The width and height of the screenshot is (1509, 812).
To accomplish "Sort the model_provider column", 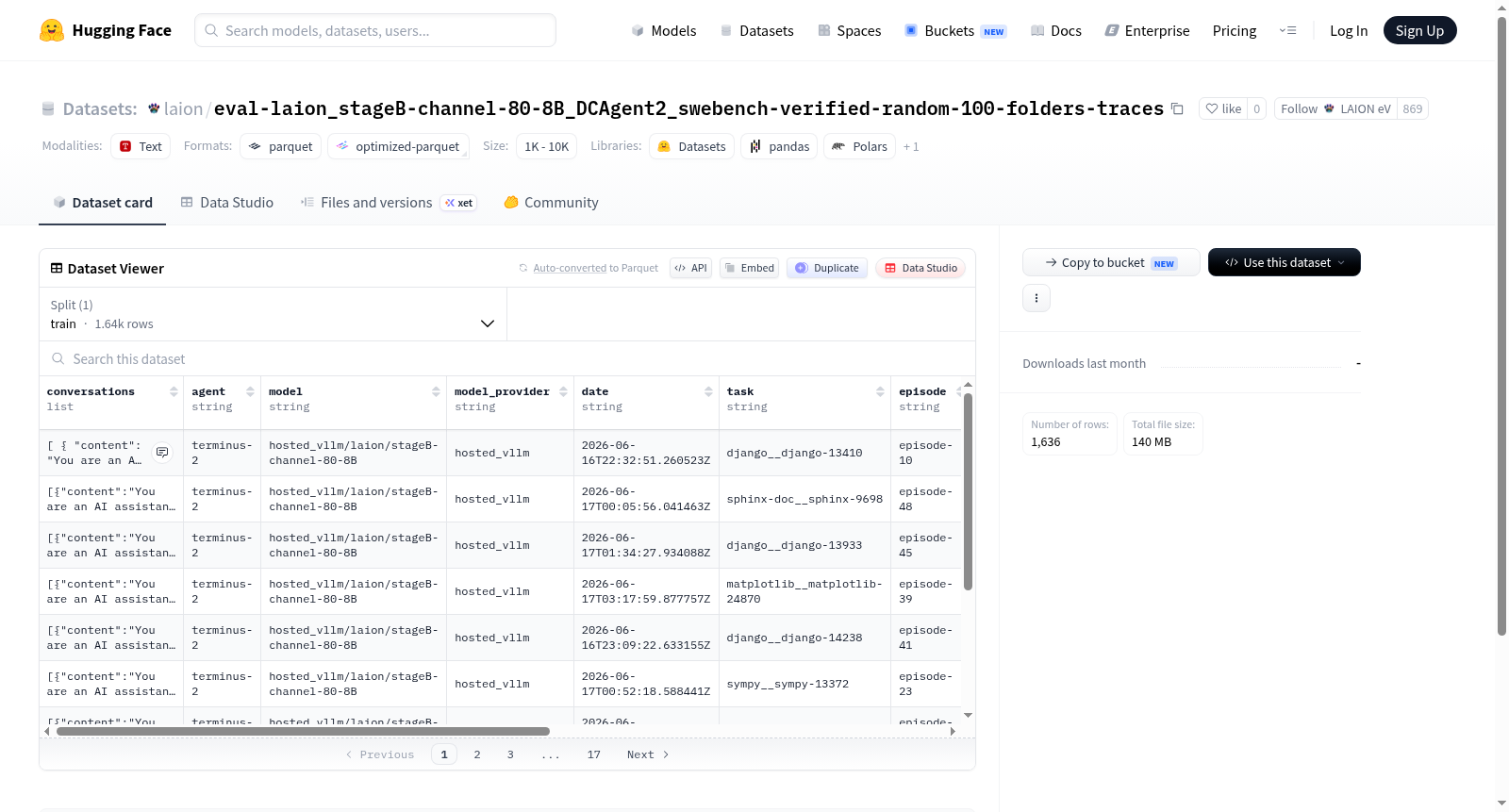I will pos(563,391).
